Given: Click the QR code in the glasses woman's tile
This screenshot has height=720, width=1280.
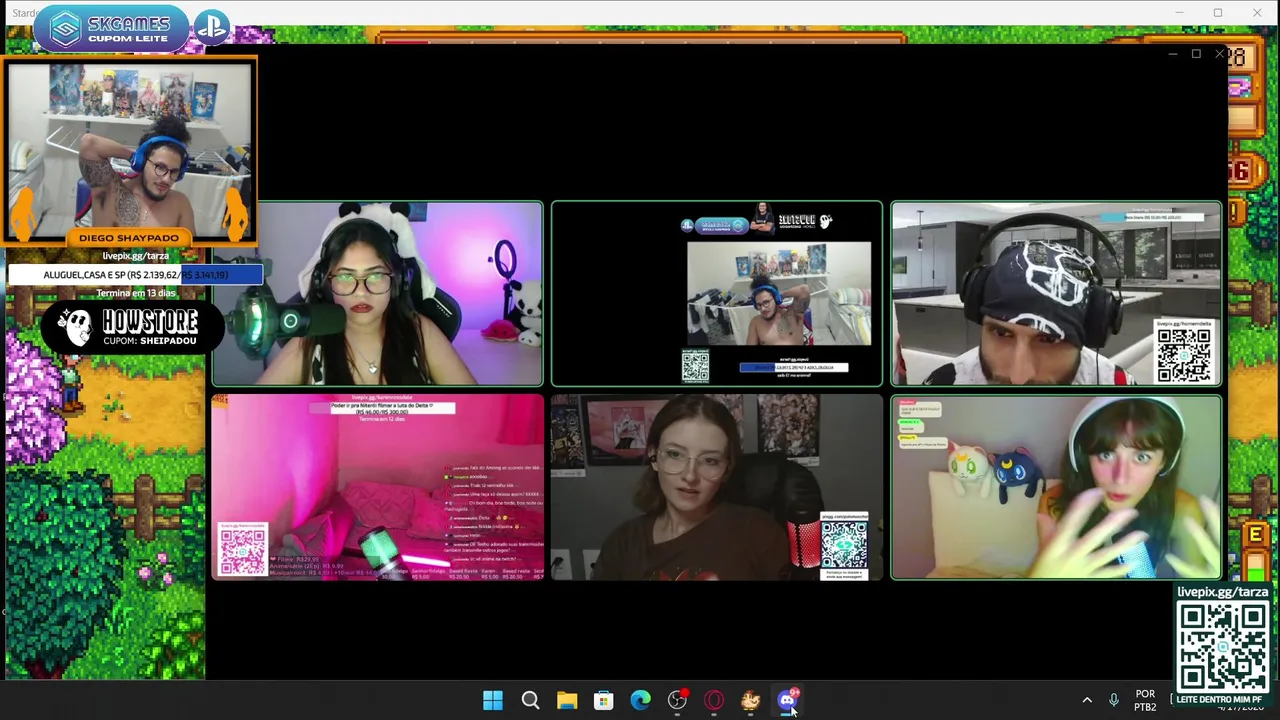Looking at the screenshot, I should (x=844, y=545).
